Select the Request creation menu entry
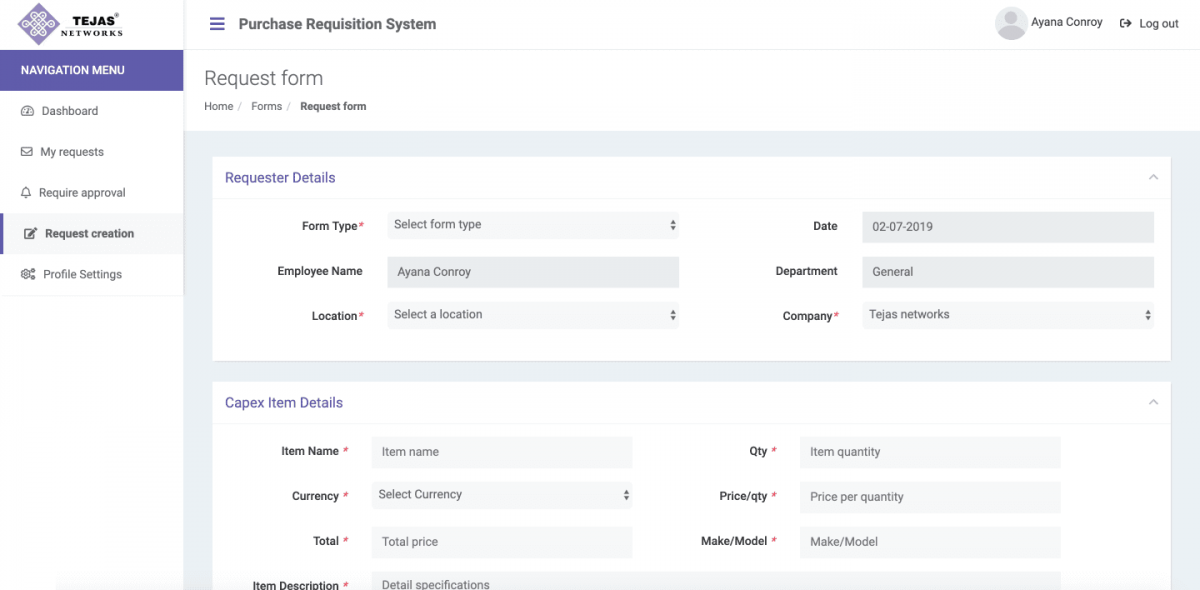 tap(89, 233)
